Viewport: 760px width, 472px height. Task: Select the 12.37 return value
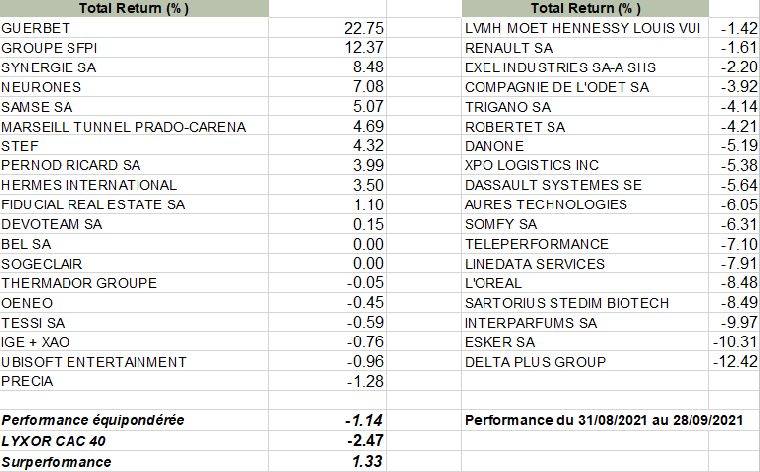click(364, 47)
